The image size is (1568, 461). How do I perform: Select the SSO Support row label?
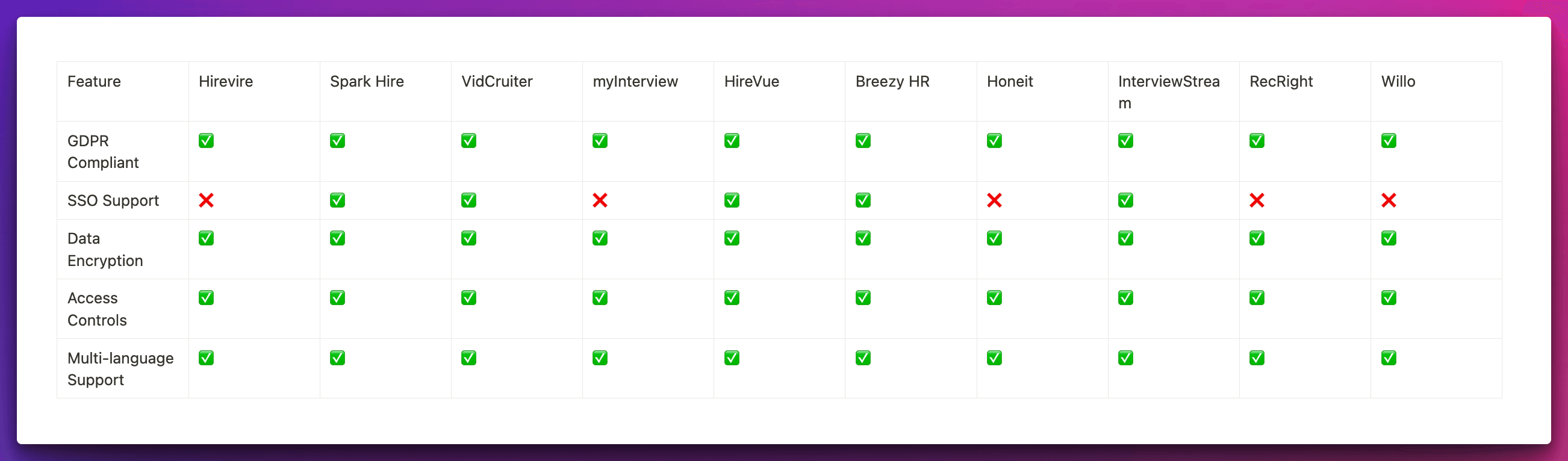[113, 200]
